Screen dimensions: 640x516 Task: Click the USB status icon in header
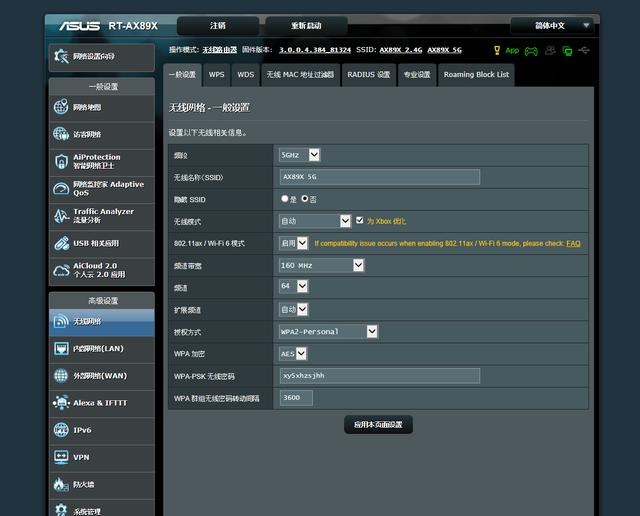pos(584,50)
